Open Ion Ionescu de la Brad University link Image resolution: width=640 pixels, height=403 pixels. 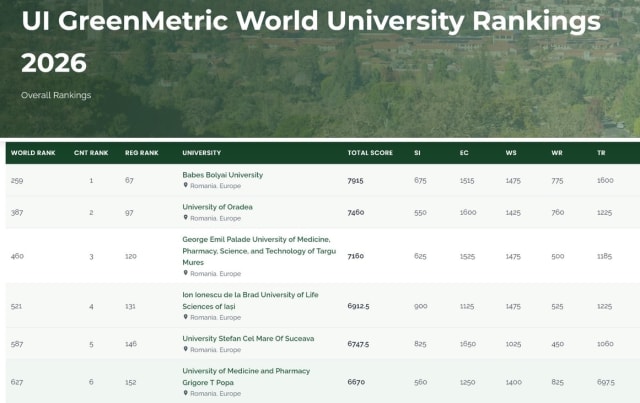(250, 301)
